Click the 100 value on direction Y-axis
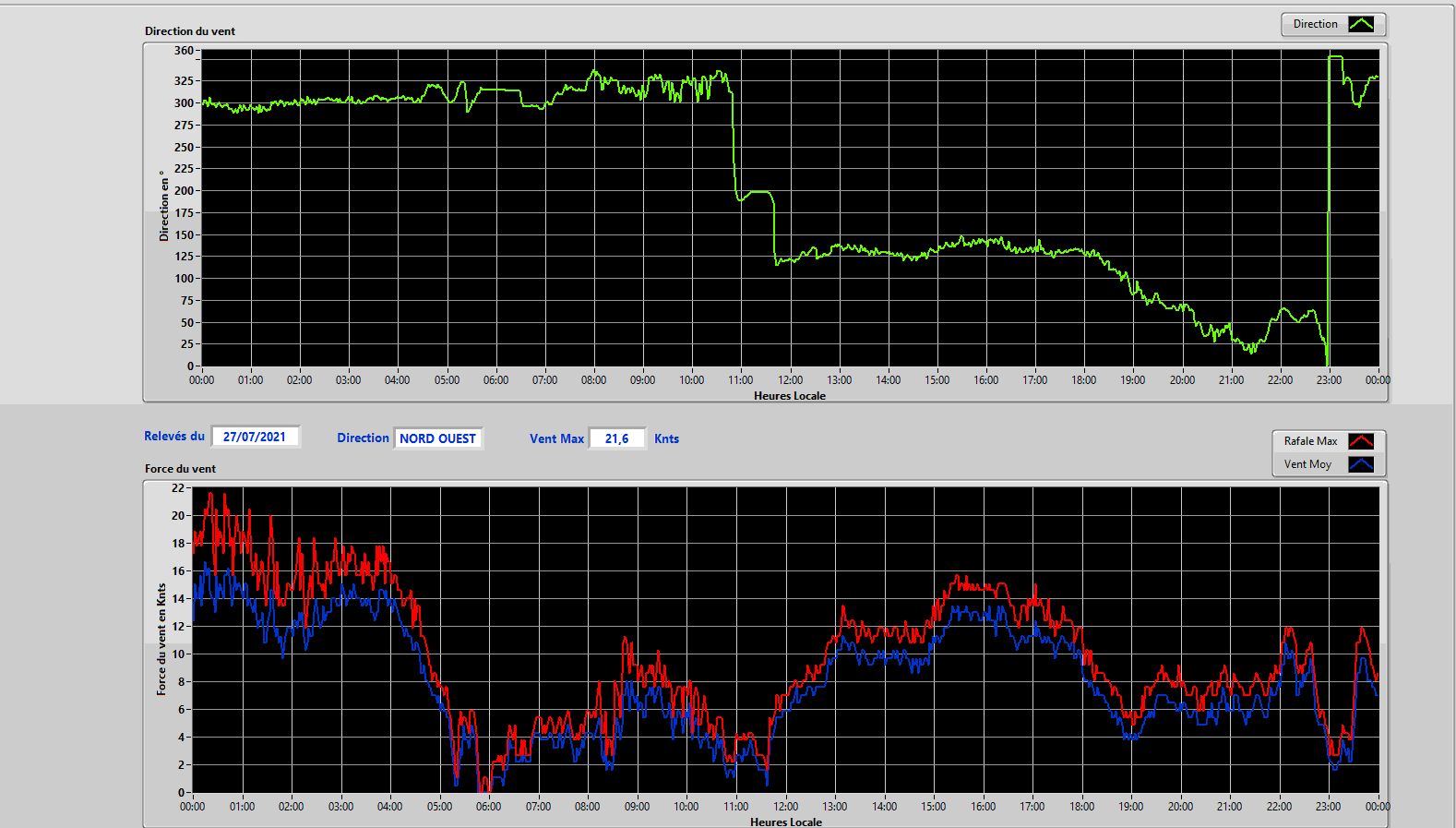Screen dimensions: 1456x828 click(184, 279)
